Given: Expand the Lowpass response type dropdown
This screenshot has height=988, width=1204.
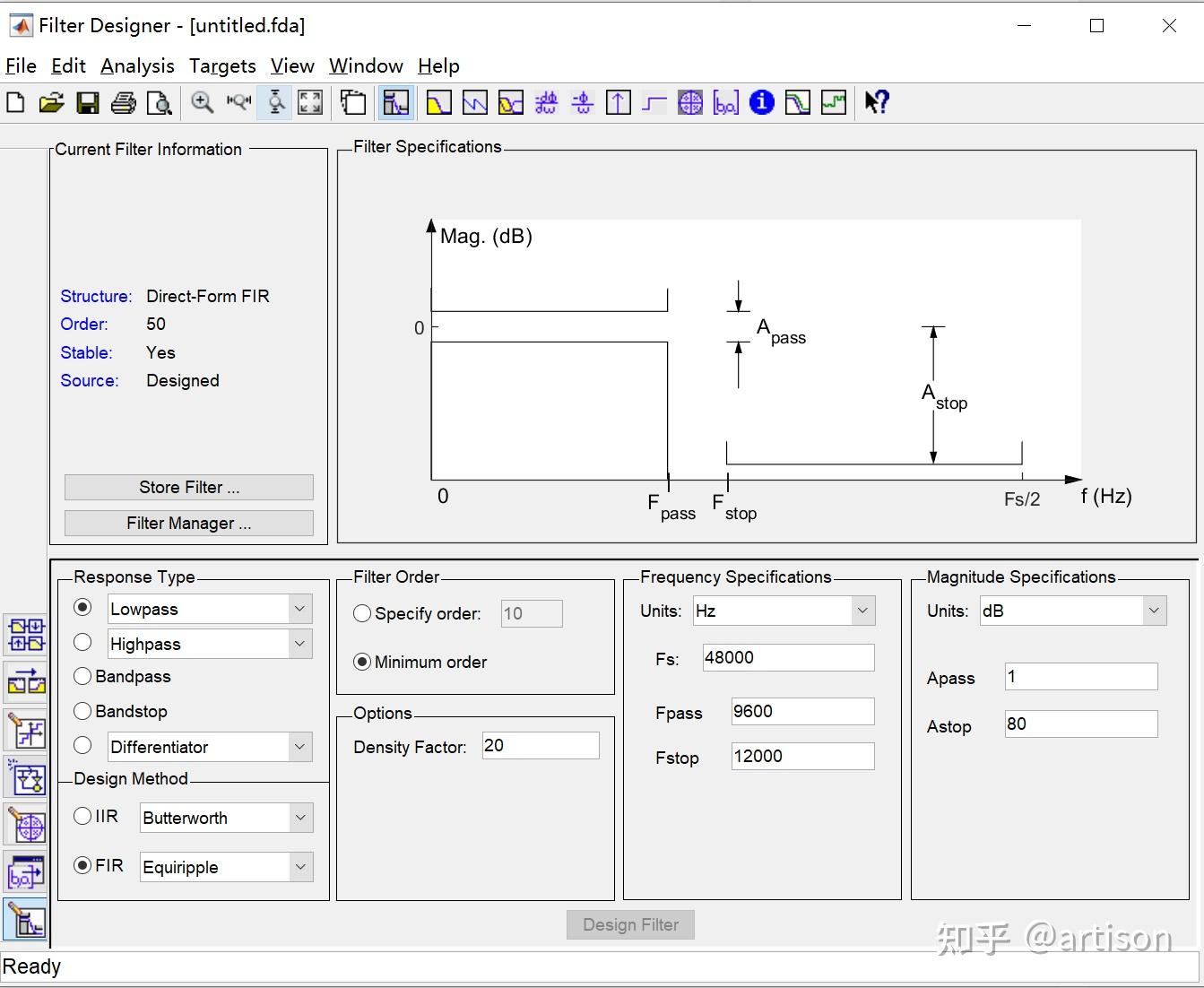Looking at the screenshot, I should pos(298,608).
